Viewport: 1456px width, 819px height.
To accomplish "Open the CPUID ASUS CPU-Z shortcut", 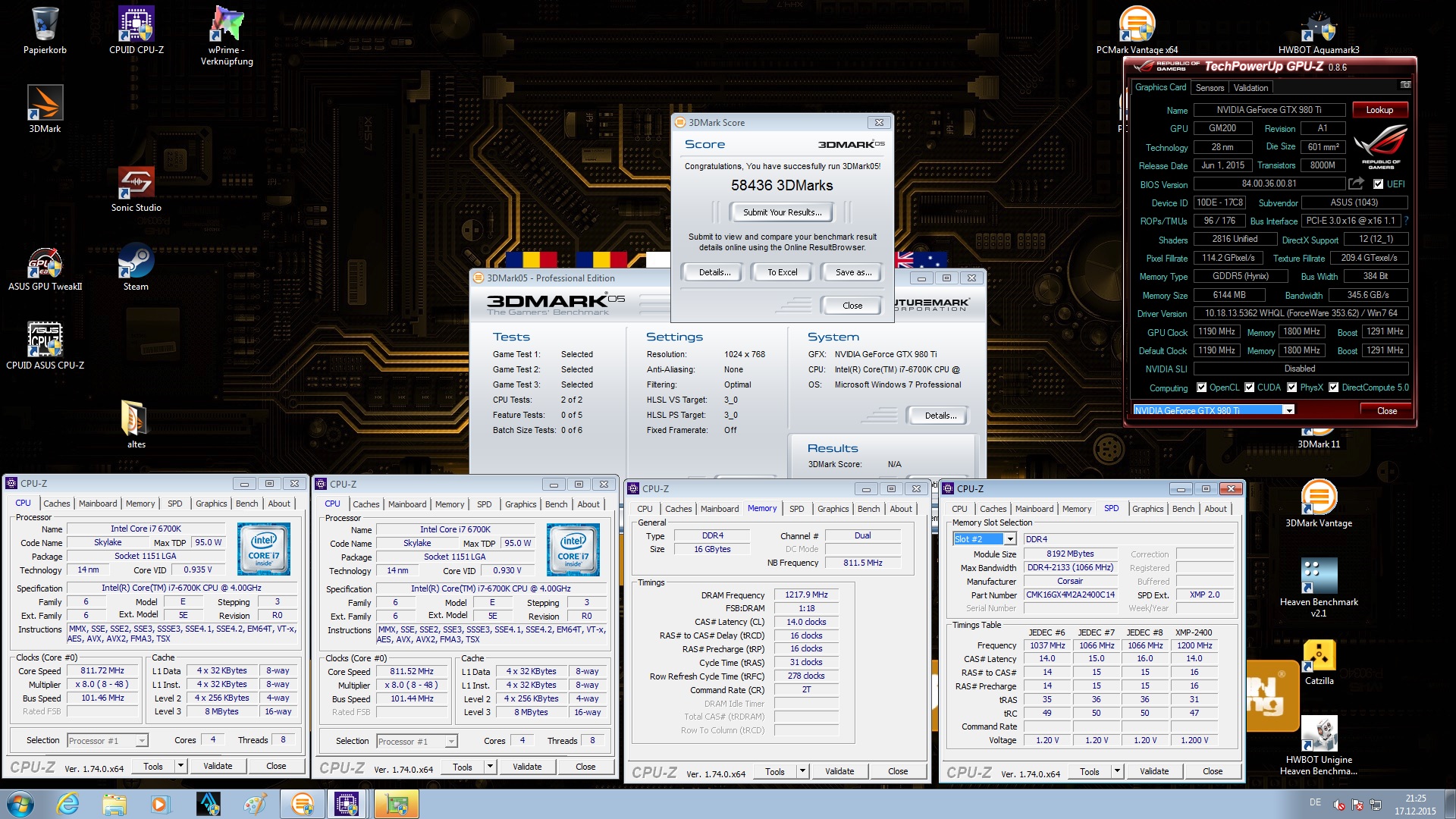I will 45,345.
